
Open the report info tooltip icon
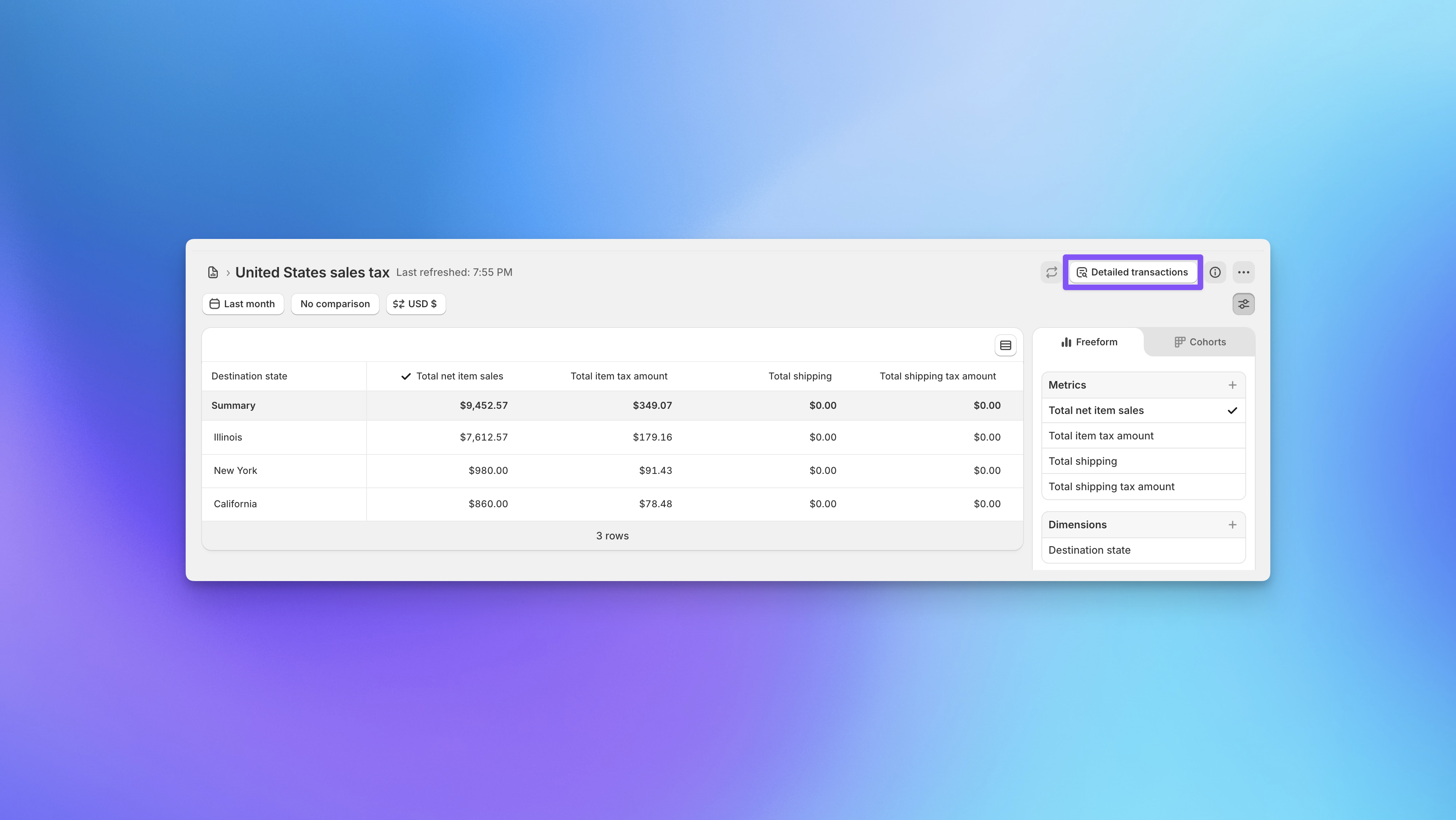pos(1215,272)
